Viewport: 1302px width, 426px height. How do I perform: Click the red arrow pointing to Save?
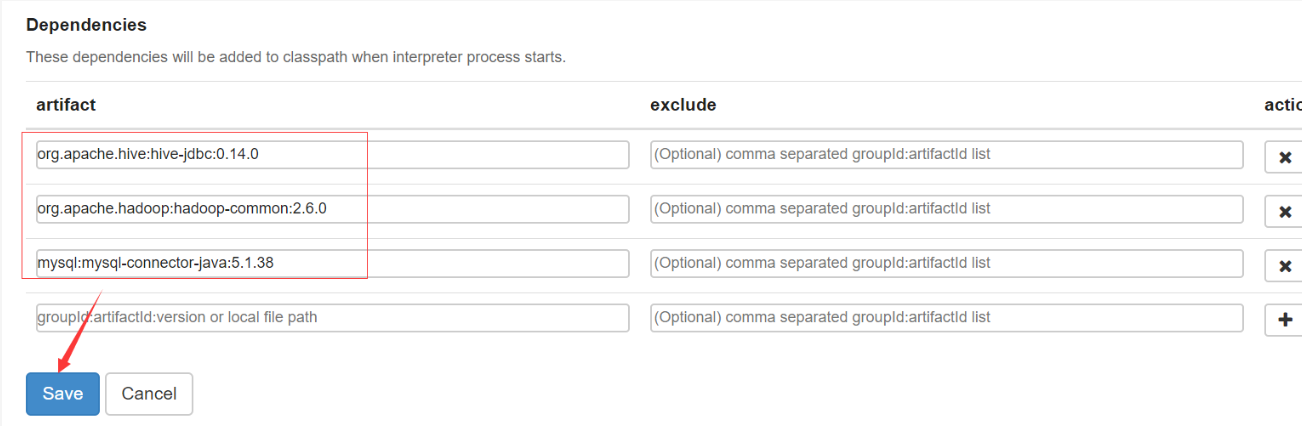tap(81, 330)
